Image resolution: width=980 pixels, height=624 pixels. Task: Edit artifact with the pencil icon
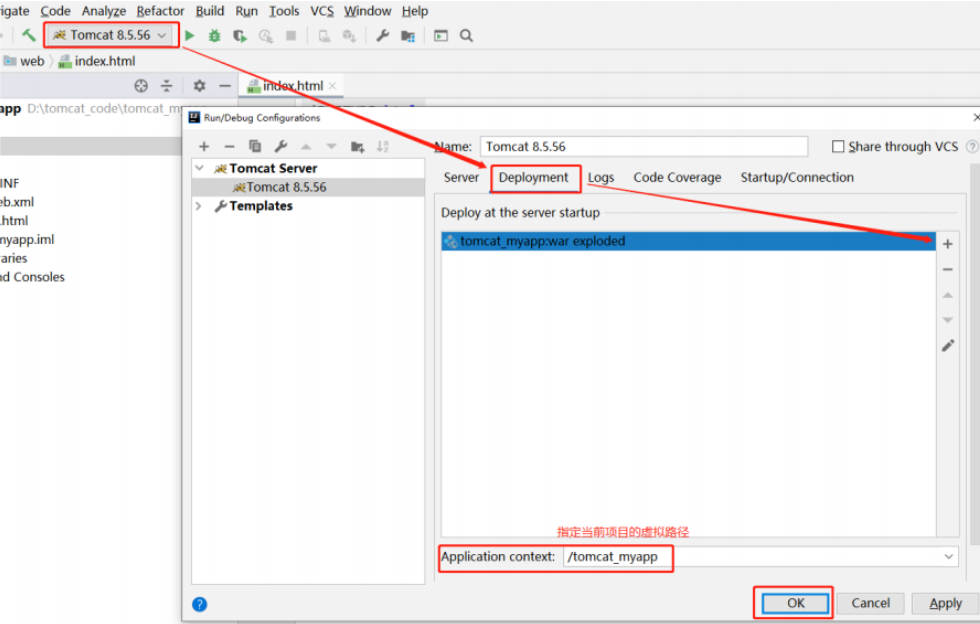click(948, 346)
